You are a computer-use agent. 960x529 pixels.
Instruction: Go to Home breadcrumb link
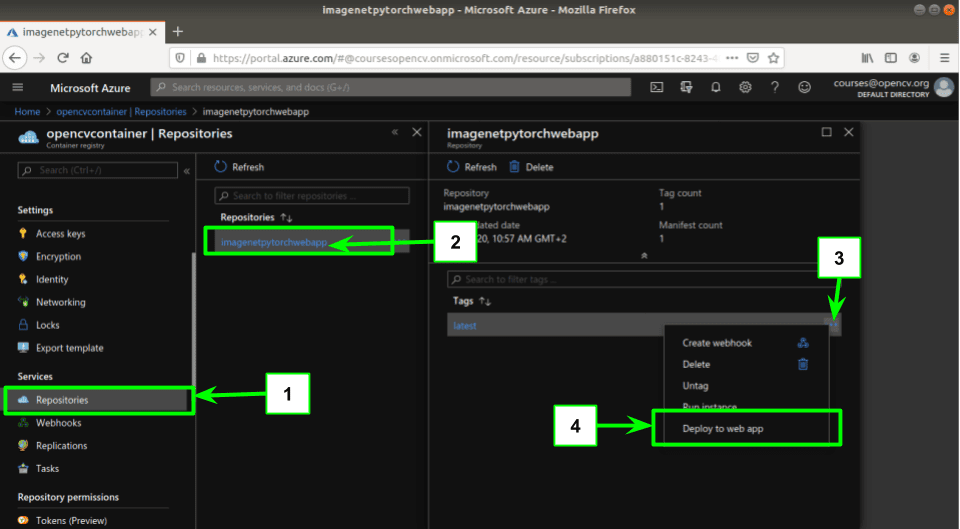[27, 111]
